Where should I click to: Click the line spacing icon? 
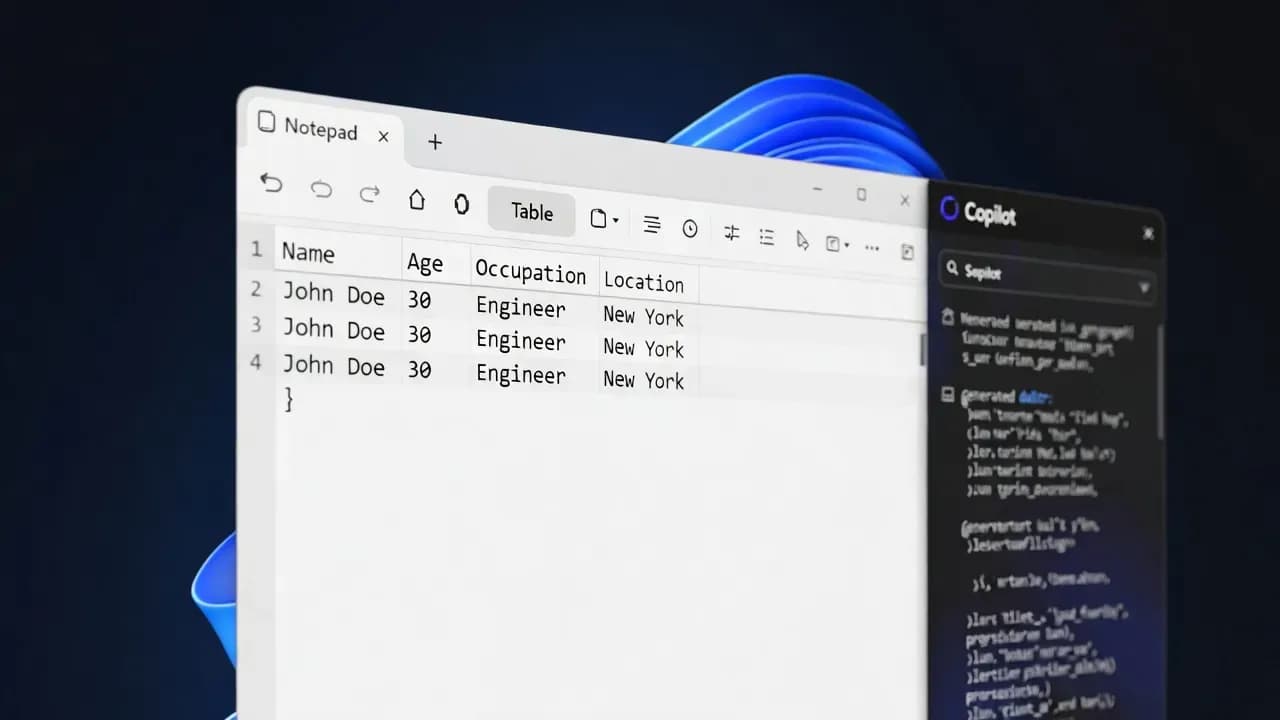652,227
